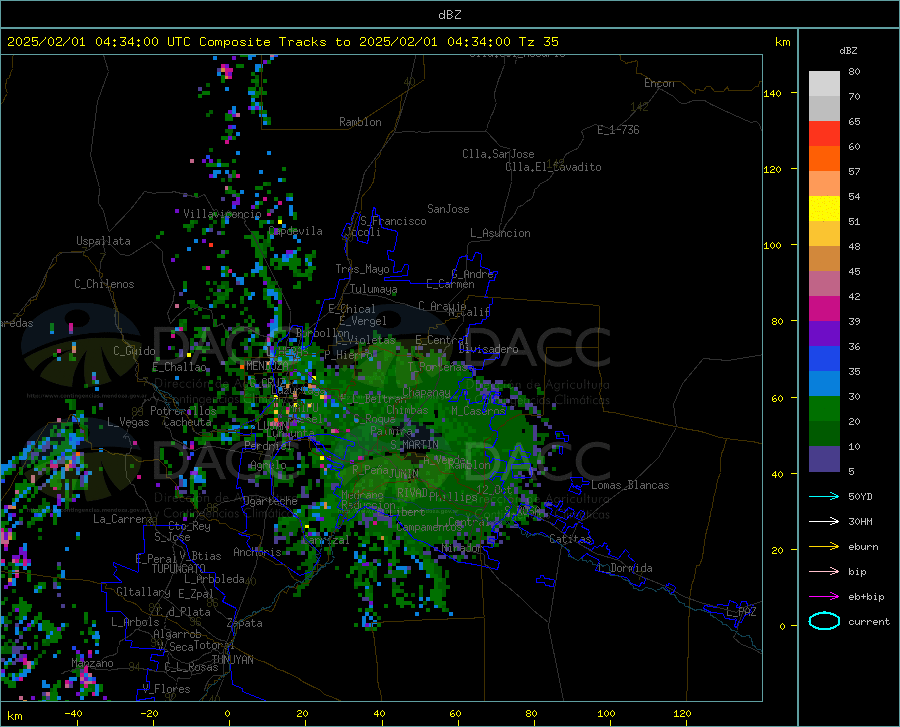
Task: Click the S_MARTIN map label
Action: tap(414, 445)
